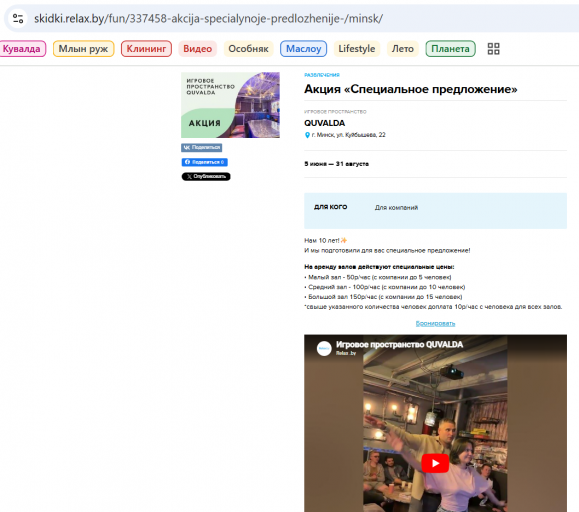Open the Лето tab group

[x=402, y=49]
